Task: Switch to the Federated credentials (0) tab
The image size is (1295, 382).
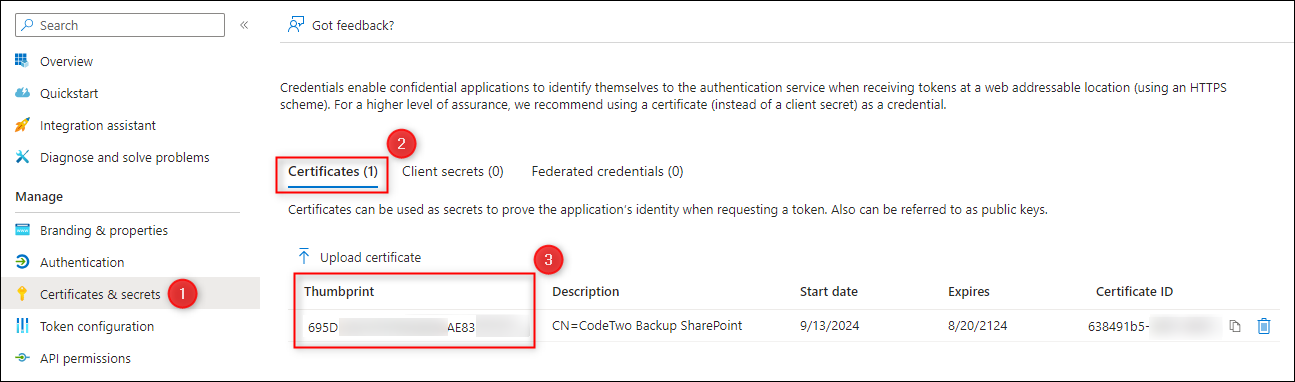Action: click(x=608, y=171)
